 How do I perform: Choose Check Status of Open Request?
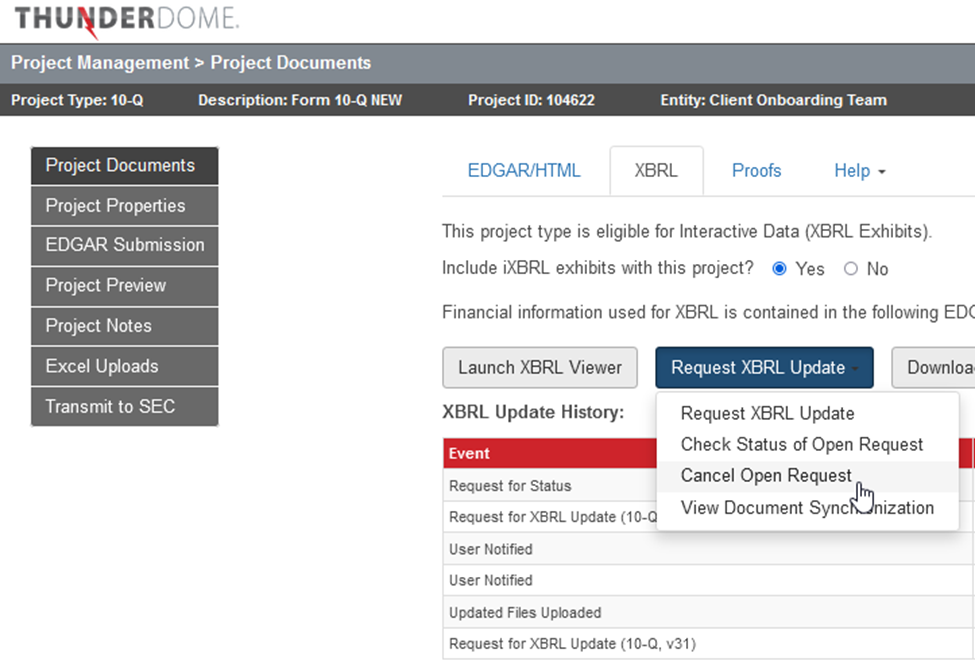[x=801, y=445]
